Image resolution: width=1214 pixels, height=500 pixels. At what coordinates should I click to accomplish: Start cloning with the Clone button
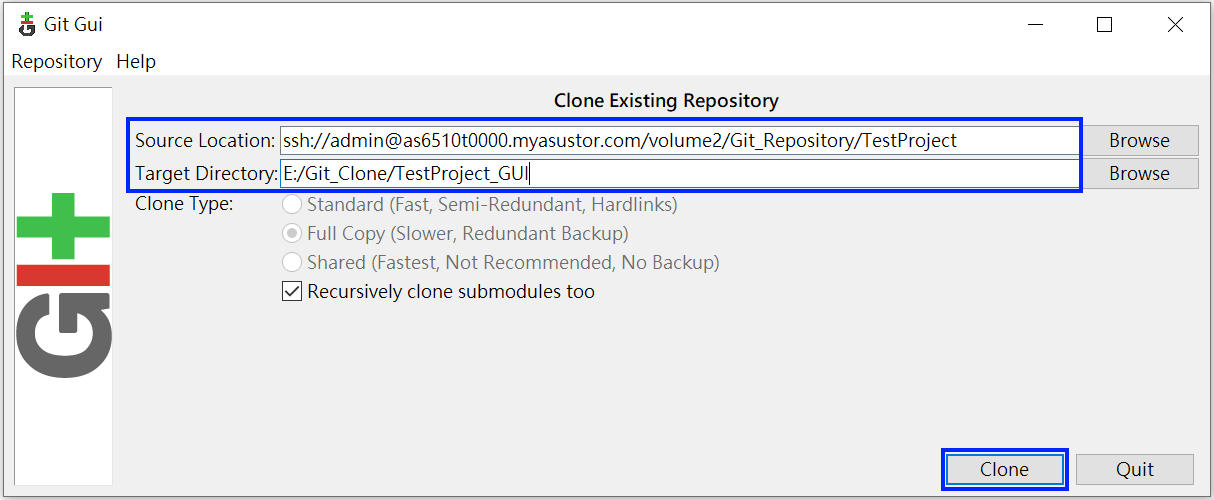point(1004,469)
